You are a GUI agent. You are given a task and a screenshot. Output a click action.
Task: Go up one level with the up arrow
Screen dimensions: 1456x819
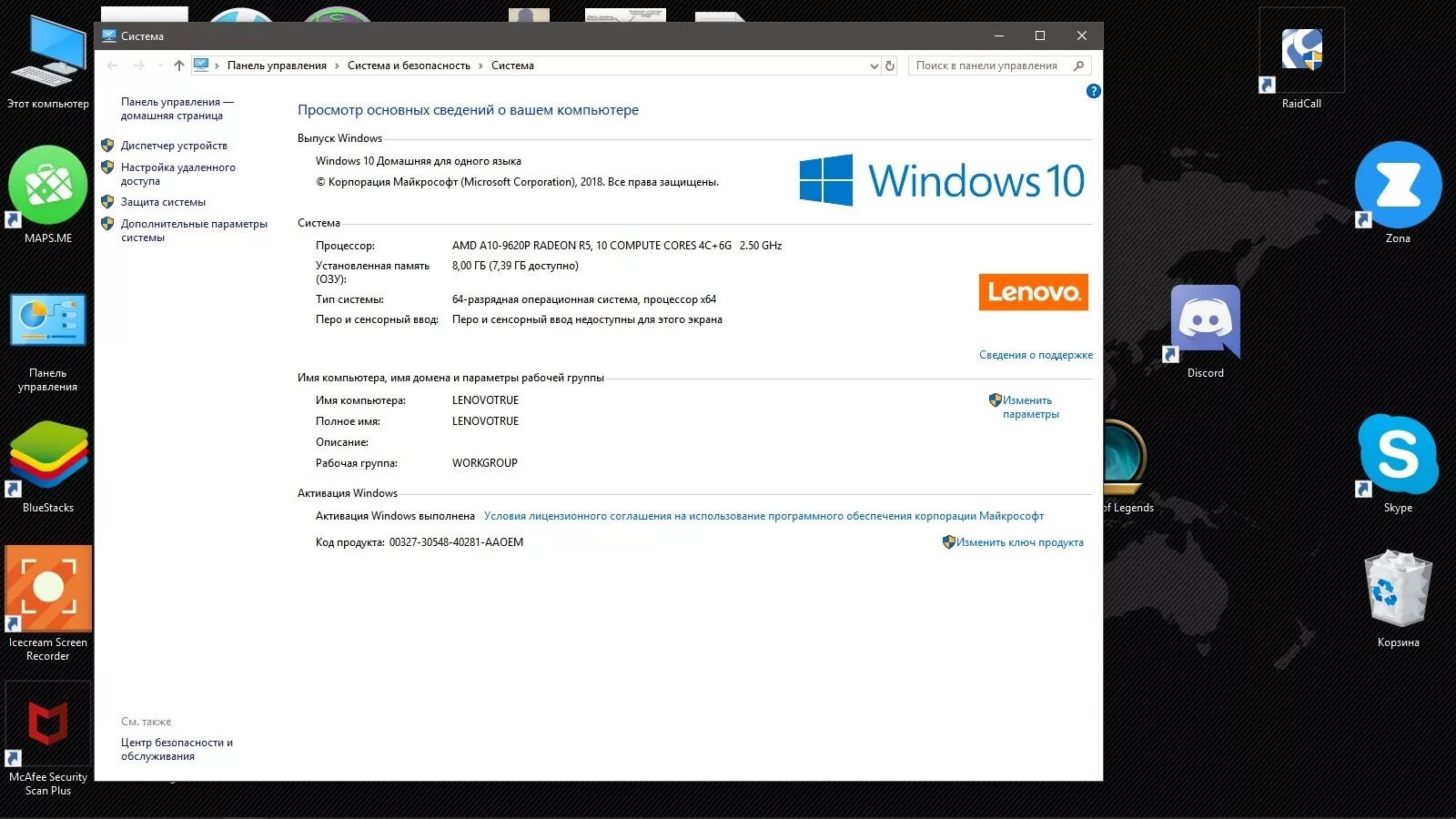179,66
